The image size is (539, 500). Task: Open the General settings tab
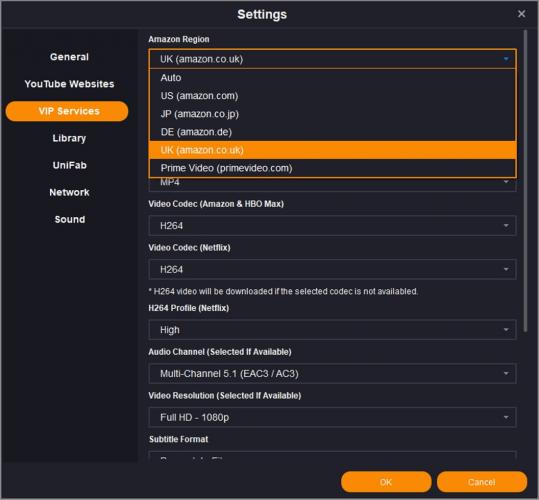click(69, 57)
